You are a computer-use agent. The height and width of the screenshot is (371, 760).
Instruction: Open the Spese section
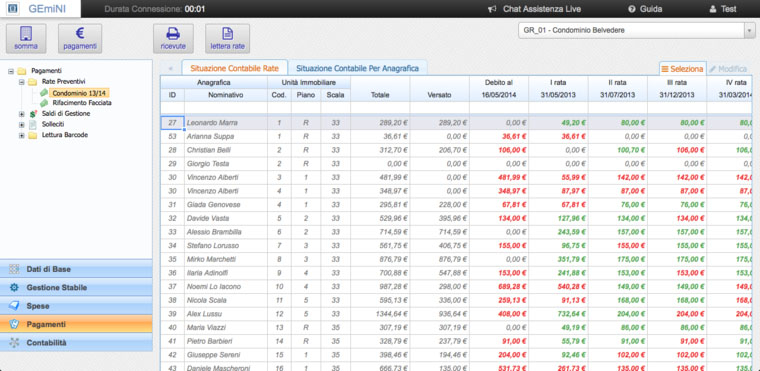[76, 306]
